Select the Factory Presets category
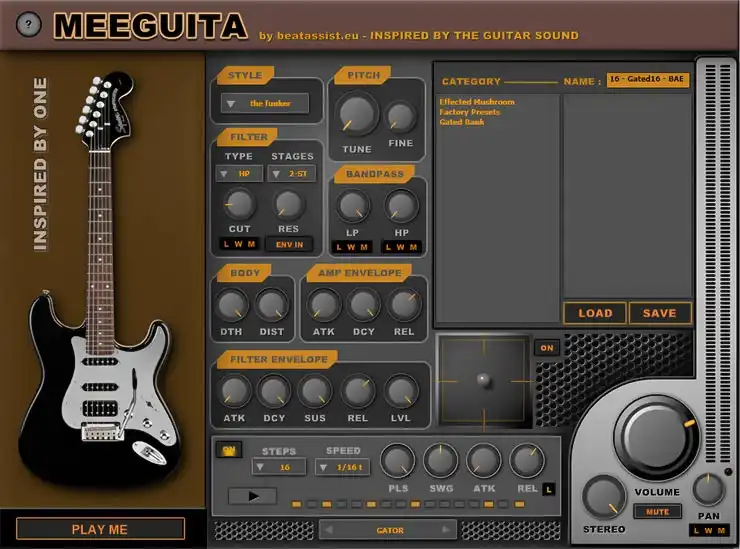This screenshot has width=740, height=549. click(x=469, y=112)
